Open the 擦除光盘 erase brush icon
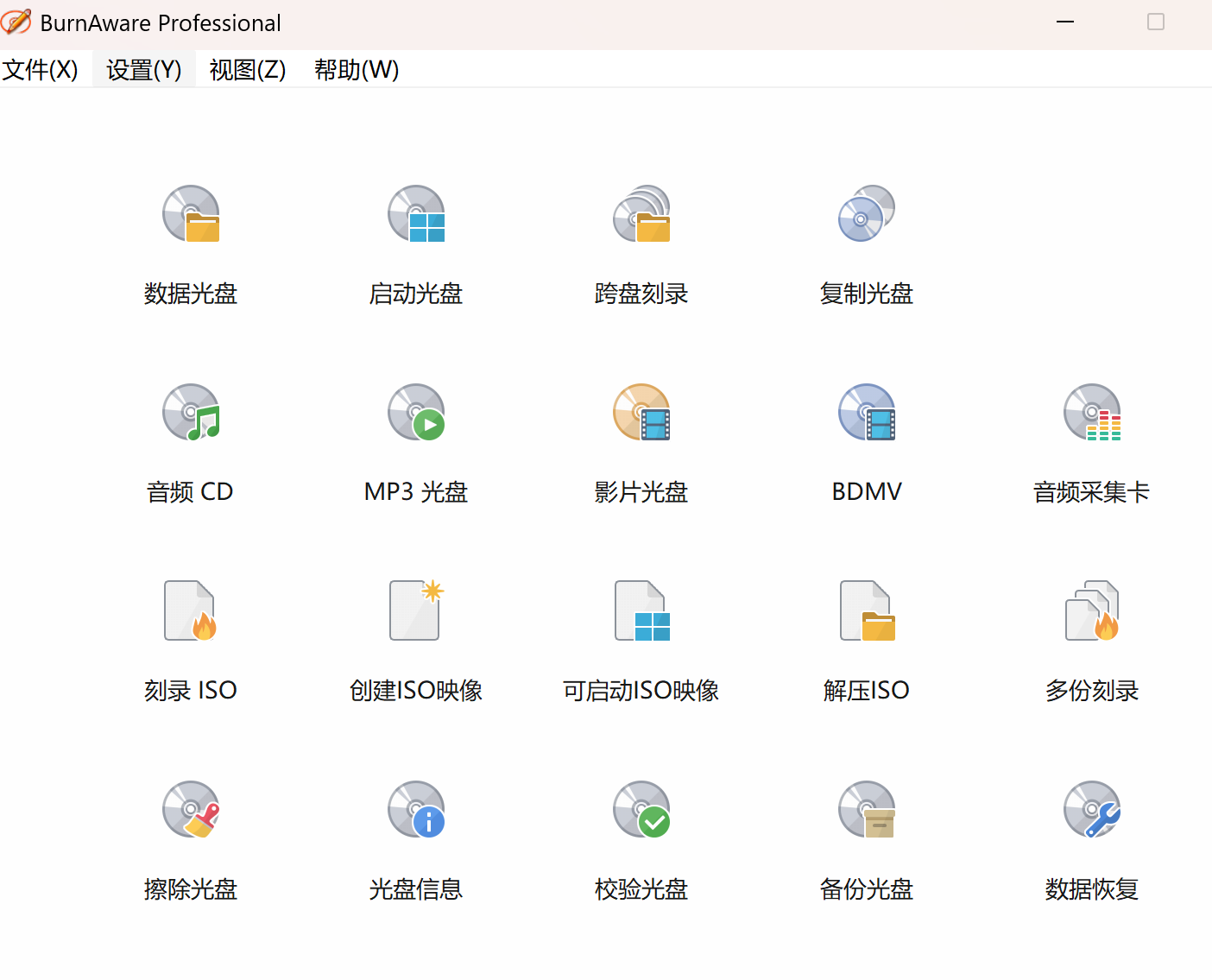This screenshot has width=1212, height=980. [191, 809]
